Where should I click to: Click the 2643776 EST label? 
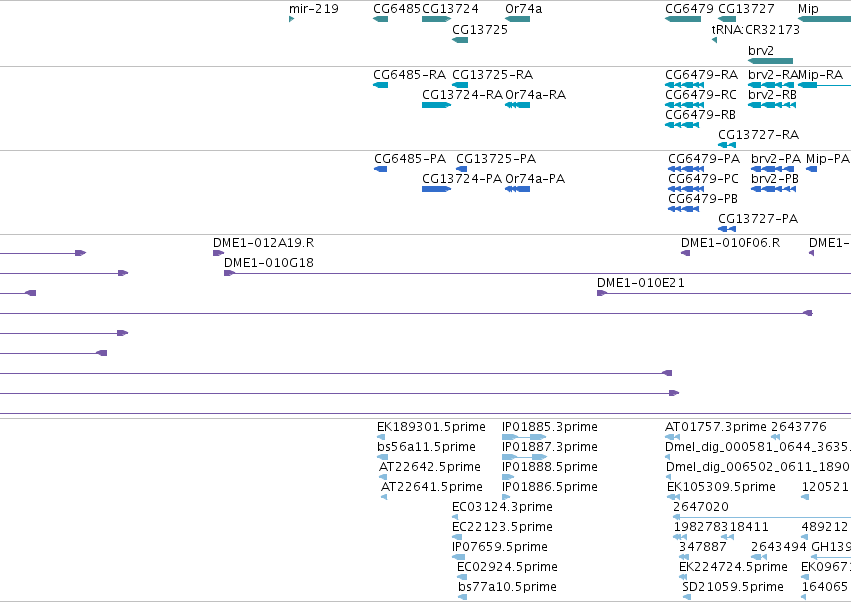[798, 427]
